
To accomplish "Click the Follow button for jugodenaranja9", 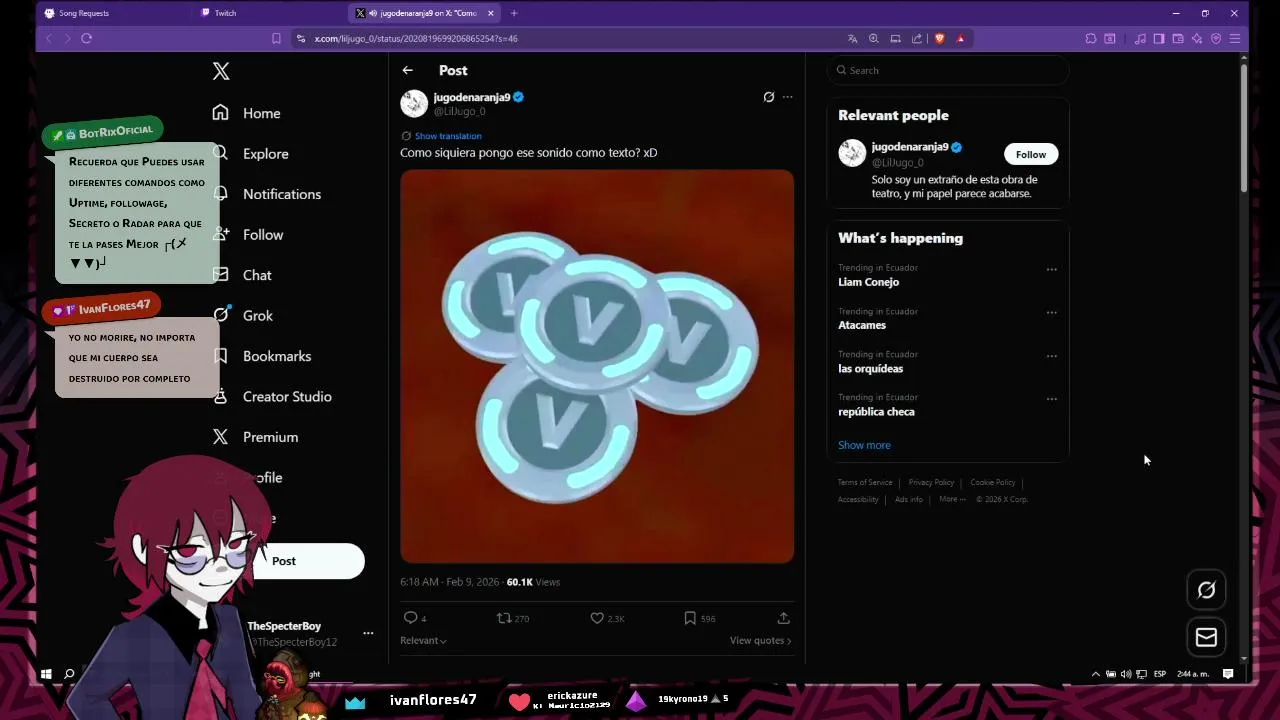I will [1031, 154].
